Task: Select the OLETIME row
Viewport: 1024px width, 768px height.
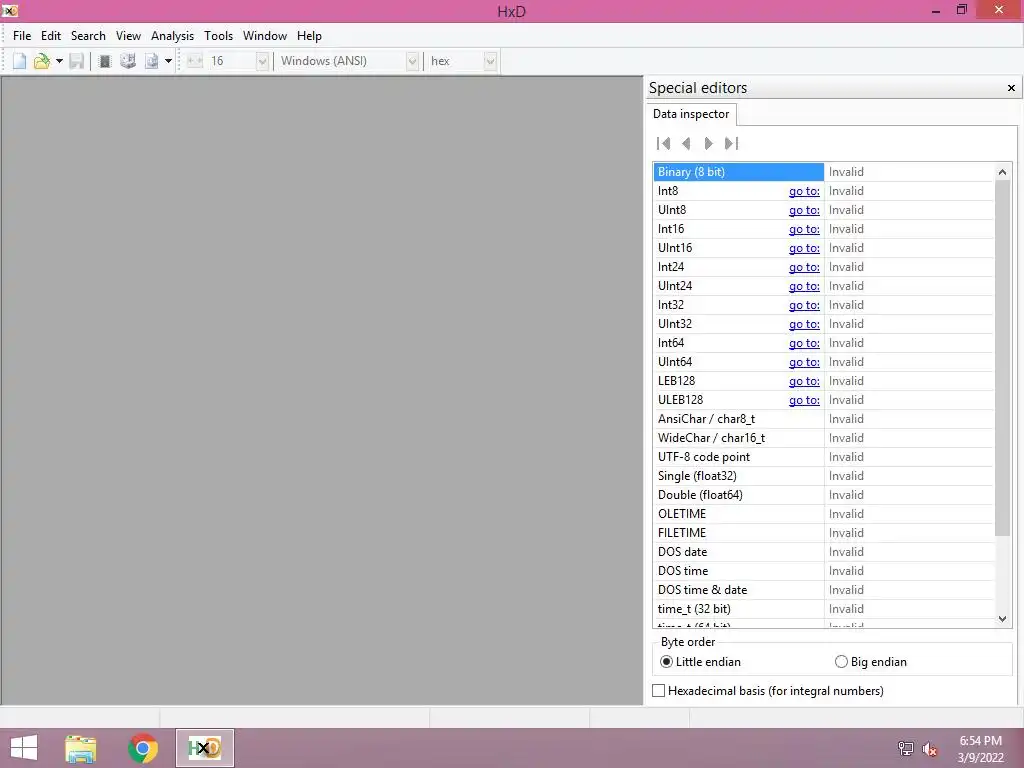Action: coord(824,513)
